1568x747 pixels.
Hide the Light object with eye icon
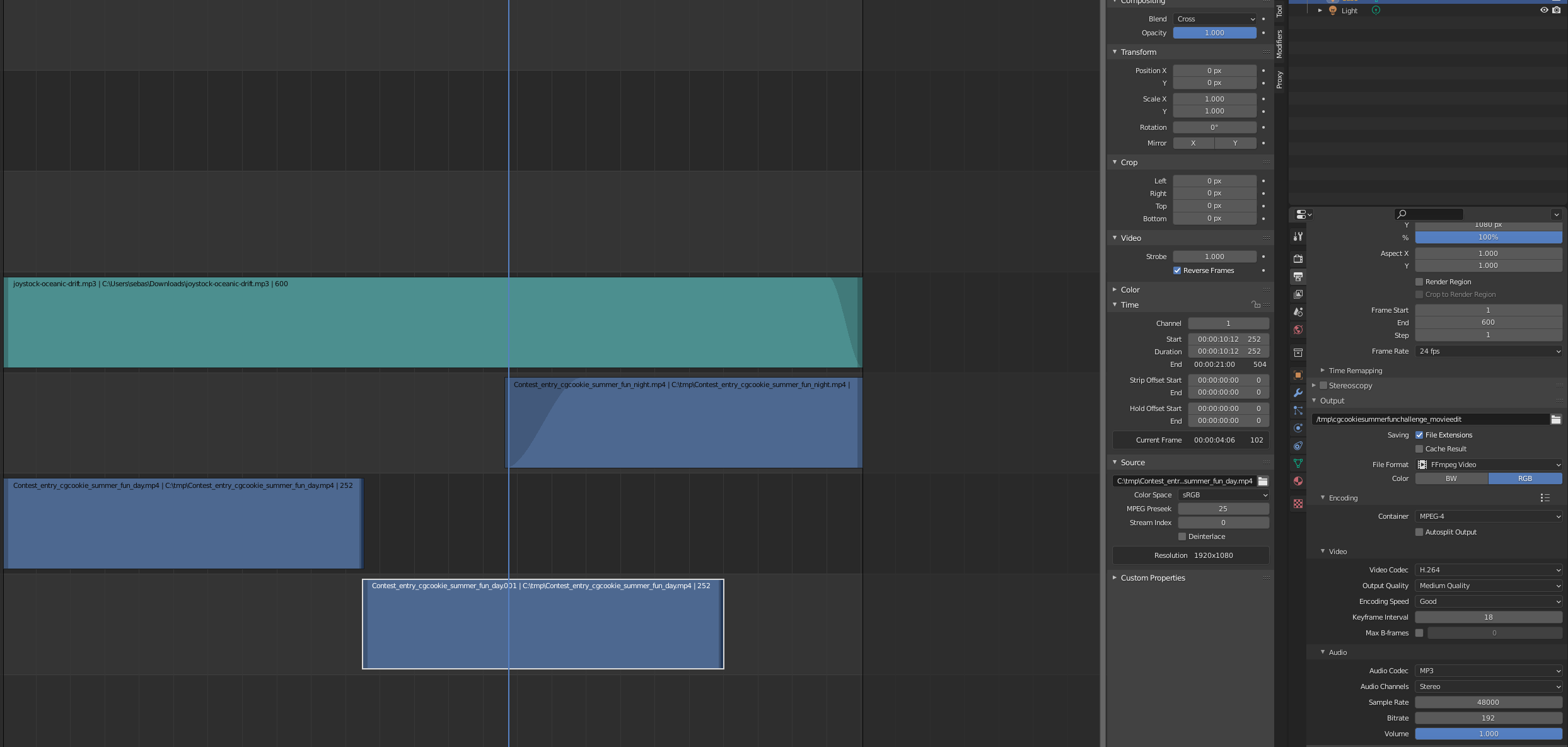pos(1544,10)
